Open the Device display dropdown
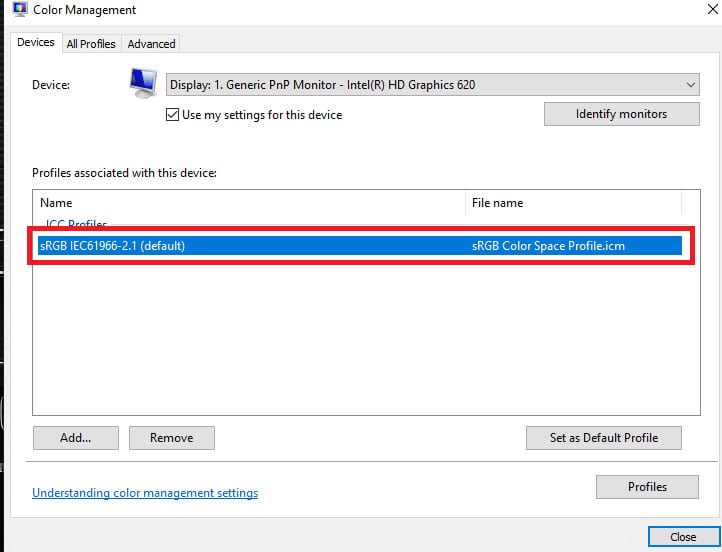Image resolution: width=722 pixels, height=552 pixels. [433, 85]
